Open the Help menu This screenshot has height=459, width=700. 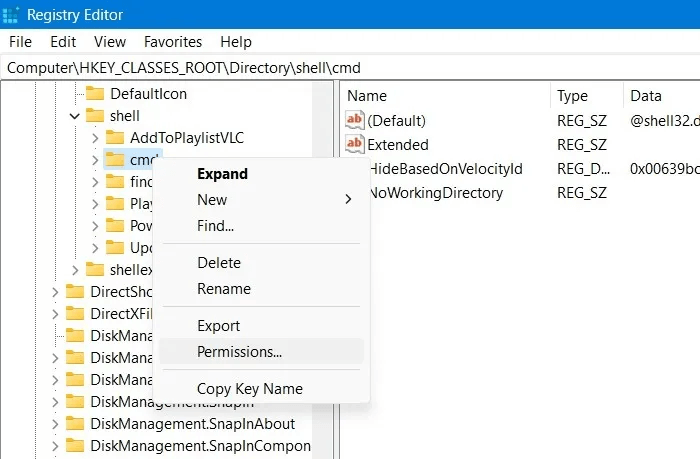pos(236,42)
